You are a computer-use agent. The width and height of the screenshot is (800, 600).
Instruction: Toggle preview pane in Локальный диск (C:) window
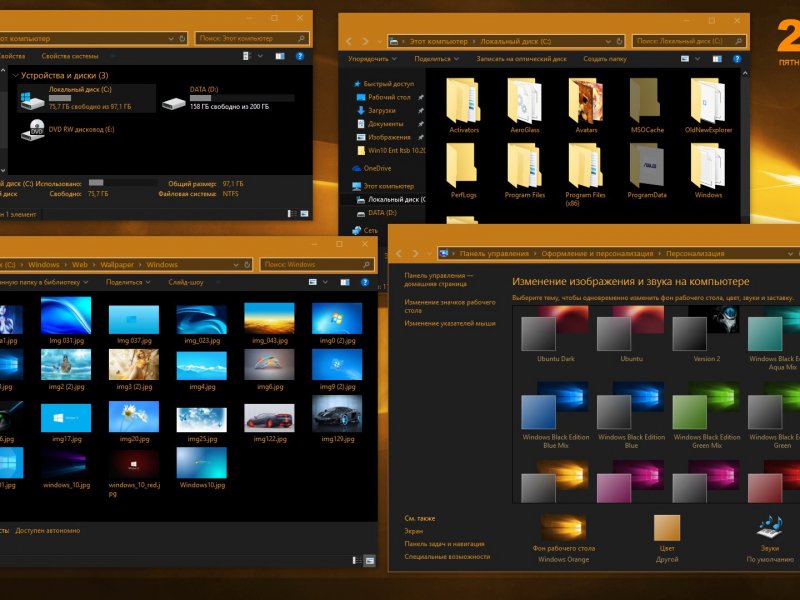[717, 59]
